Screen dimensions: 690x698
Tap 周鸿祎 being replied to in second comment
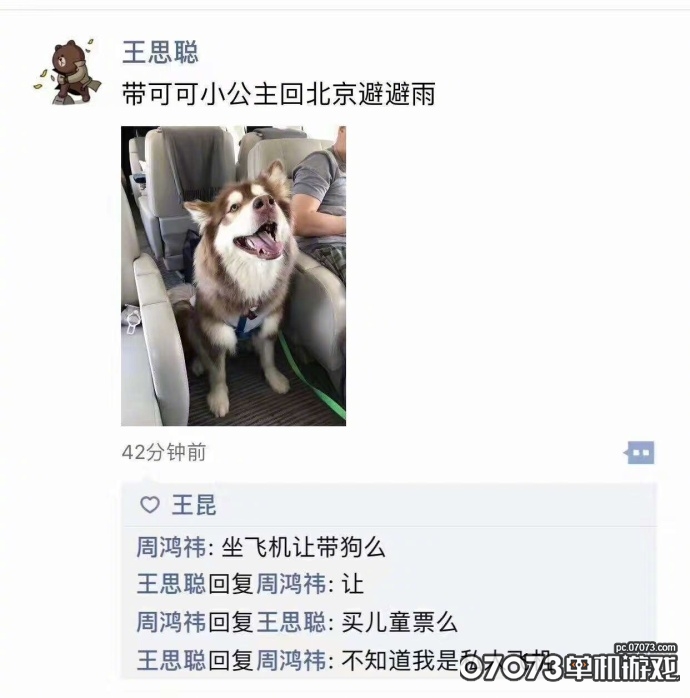click(291, 584)
